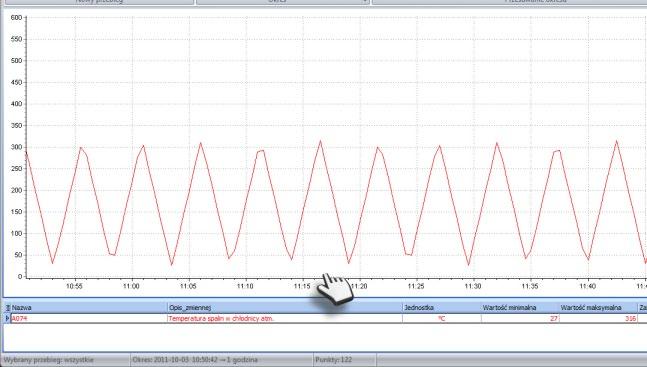647x367 pixels.
Task: Select the Temperatura spalin description cell
Action: (285, 318)
